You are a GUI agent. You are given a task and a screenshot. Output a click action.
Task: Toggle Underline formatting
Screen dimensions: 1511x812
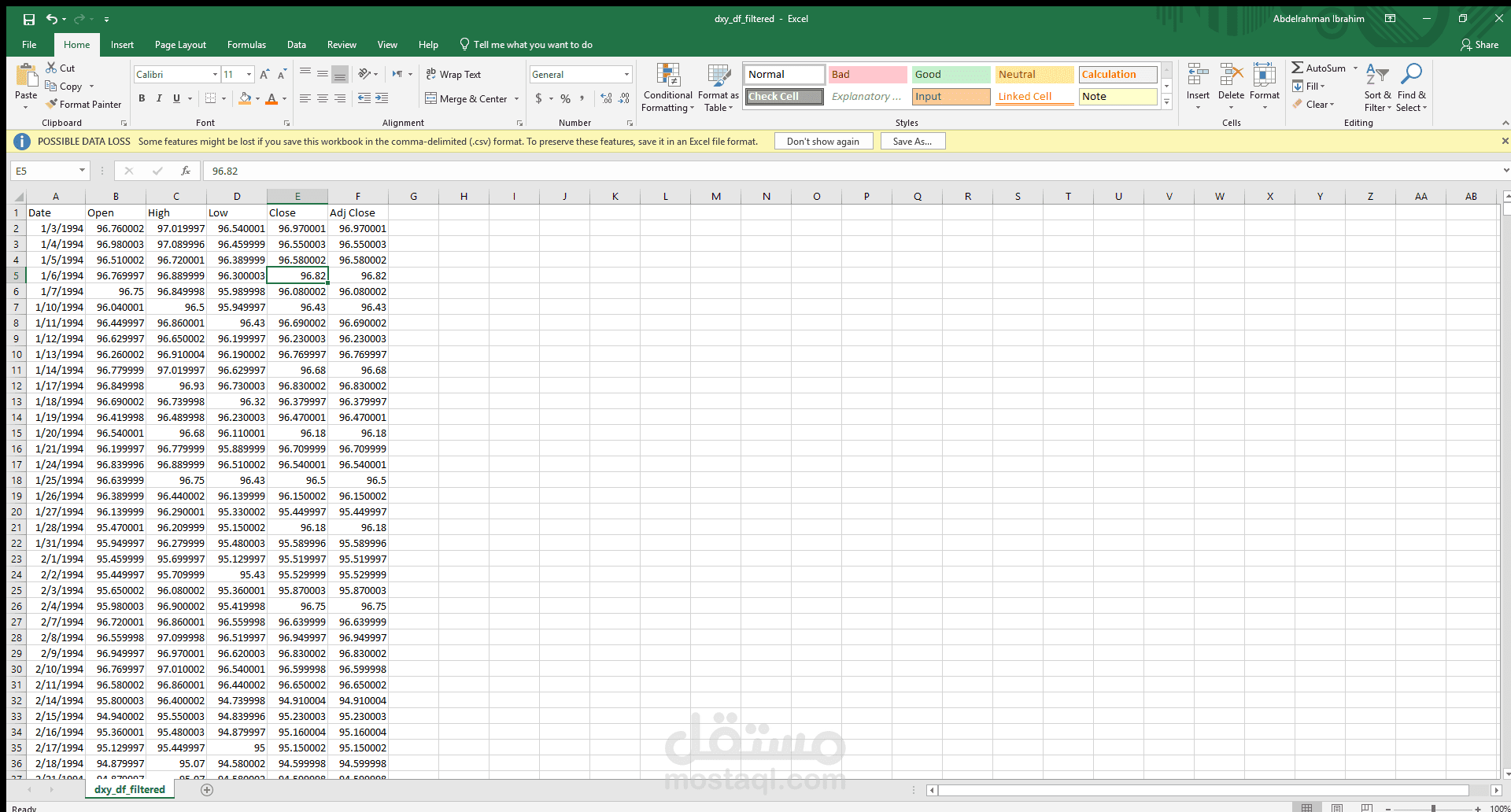click(176, 98)
